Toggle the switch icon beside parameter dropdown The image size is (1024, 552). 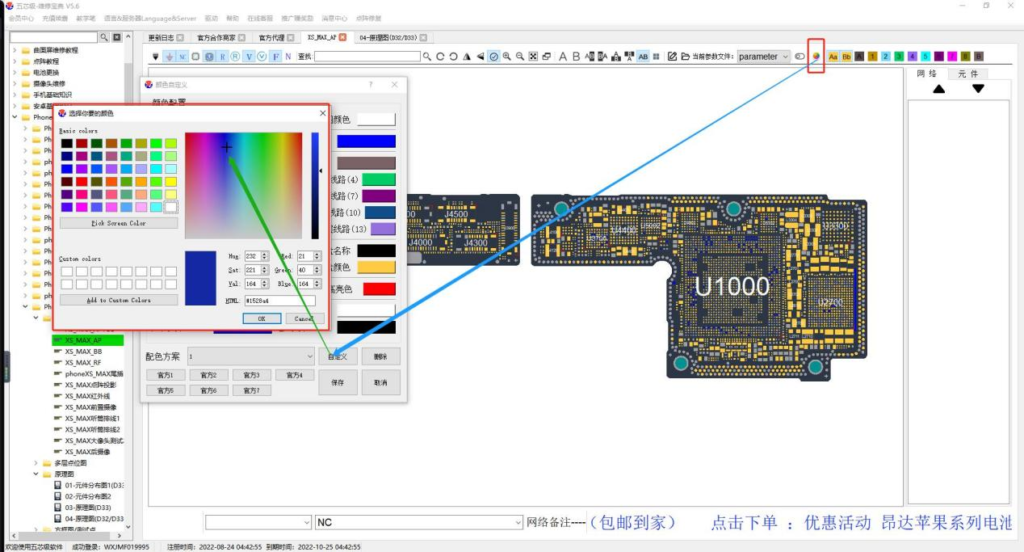[x=800, y=56]
